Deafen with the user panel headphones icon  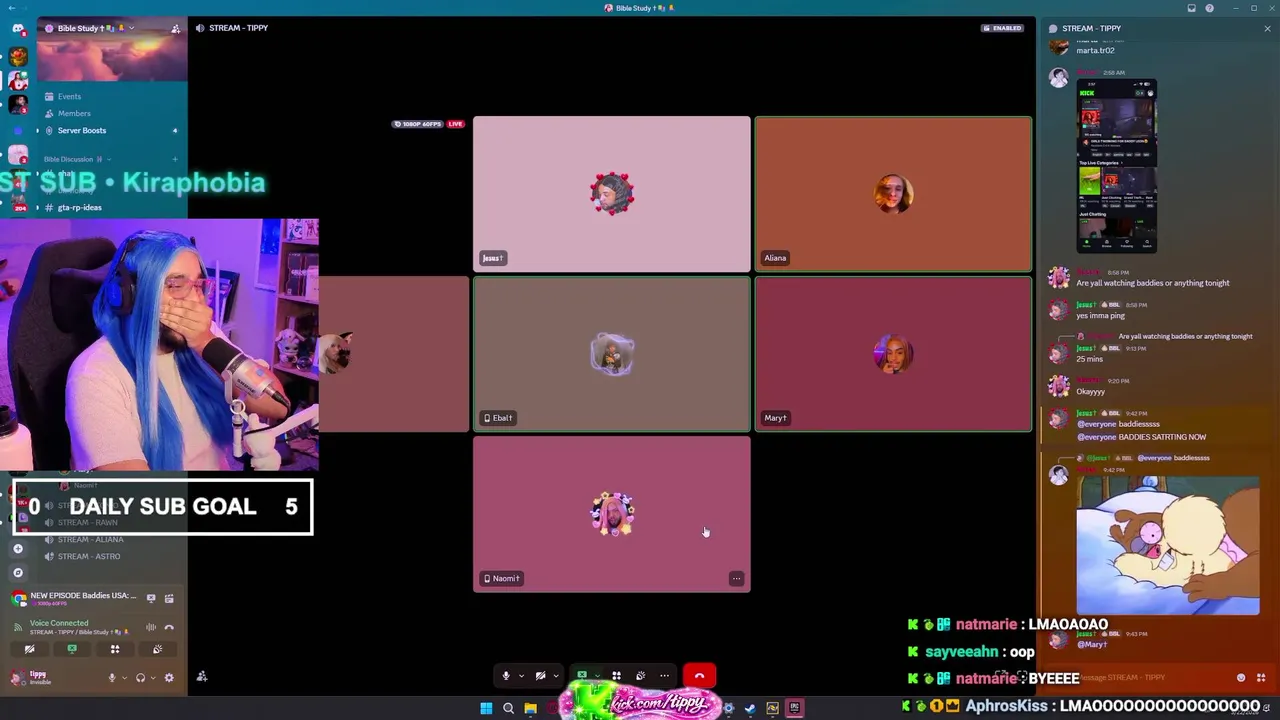pyautogui.click(x=140, y=677)
